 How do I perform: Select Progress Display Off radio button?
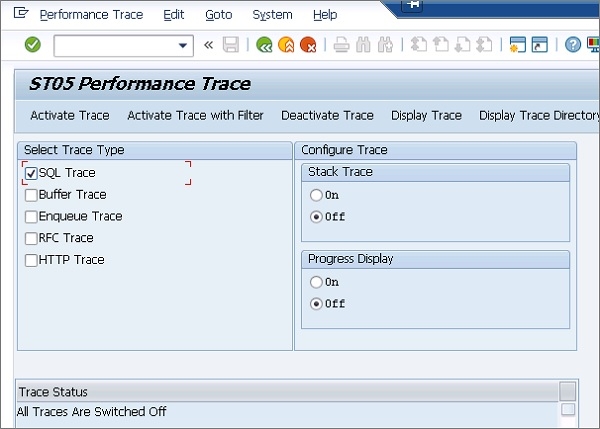(316, 304)
